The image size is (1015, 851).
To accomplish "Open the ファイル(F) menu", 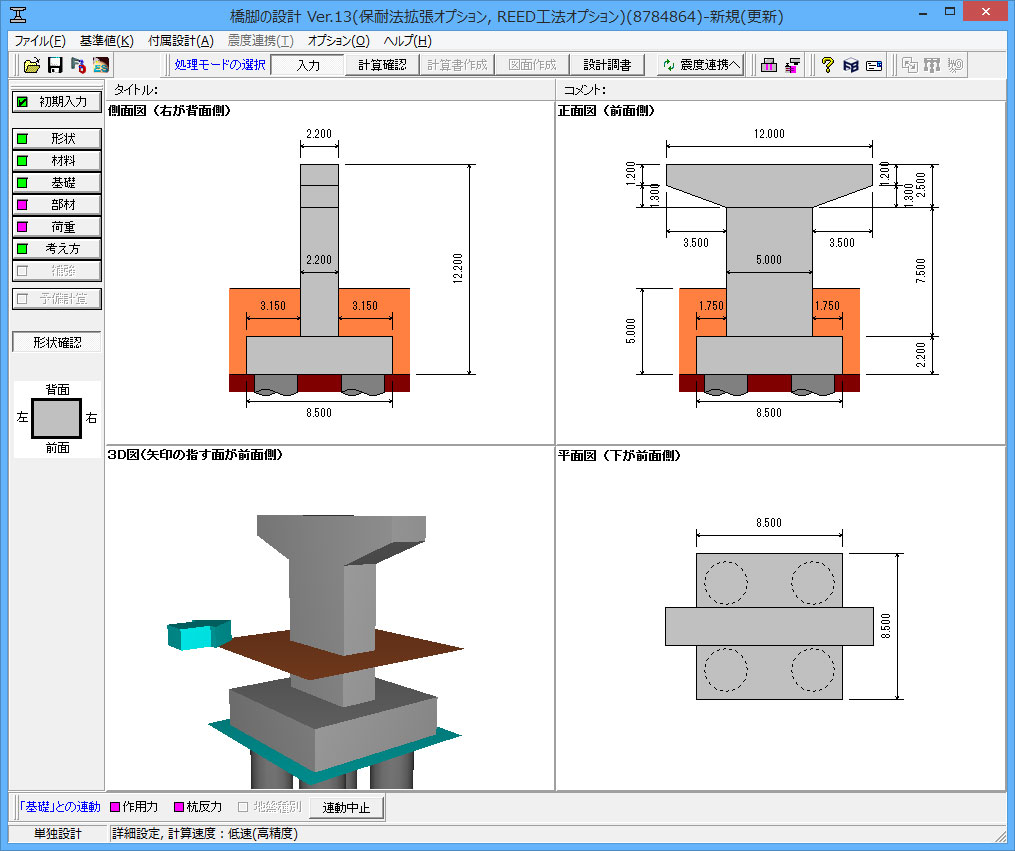I will [40, 41].
